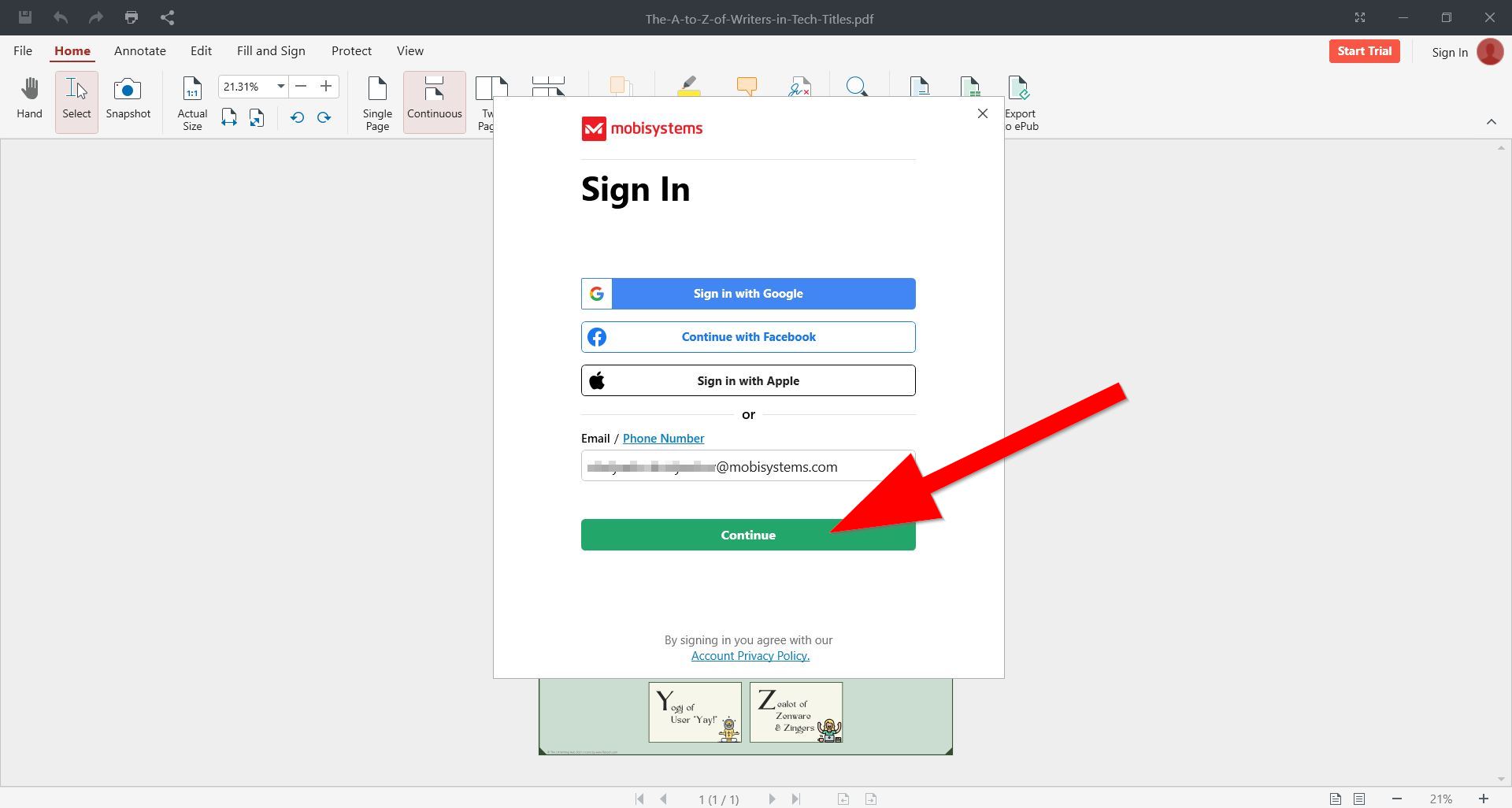
Task: Zoom out with status bar minus
Action: pos(1397,799)
